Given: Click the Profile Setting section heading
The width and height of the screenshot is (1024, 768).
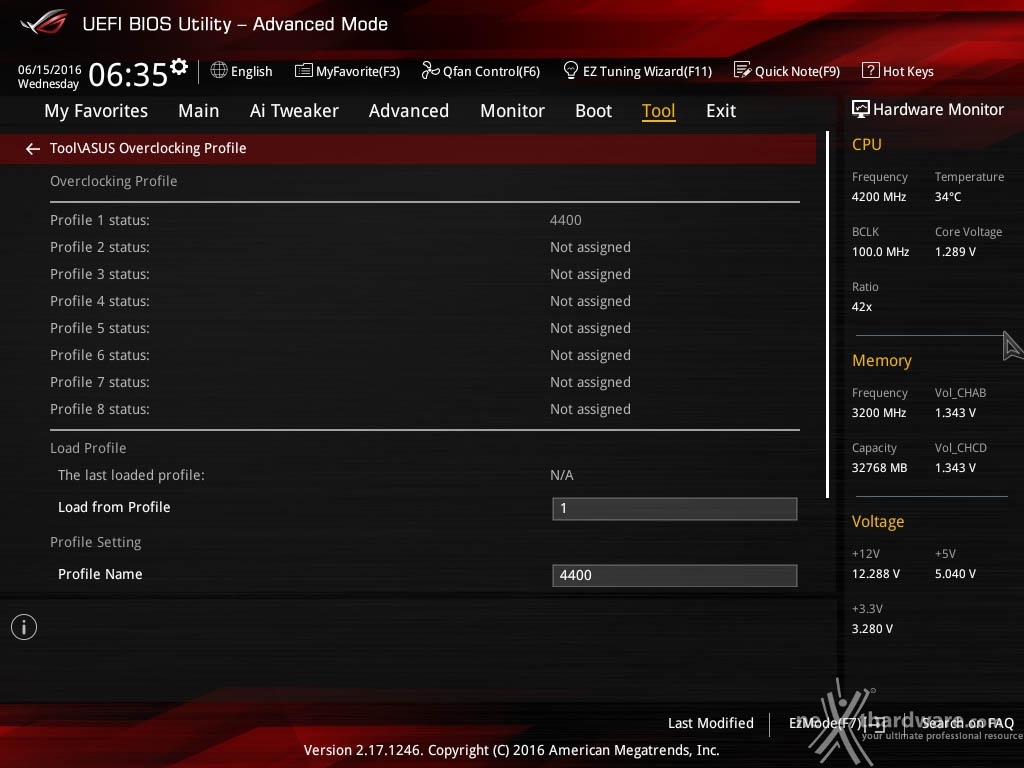Looking at the screenshot, I should [95, 542].
